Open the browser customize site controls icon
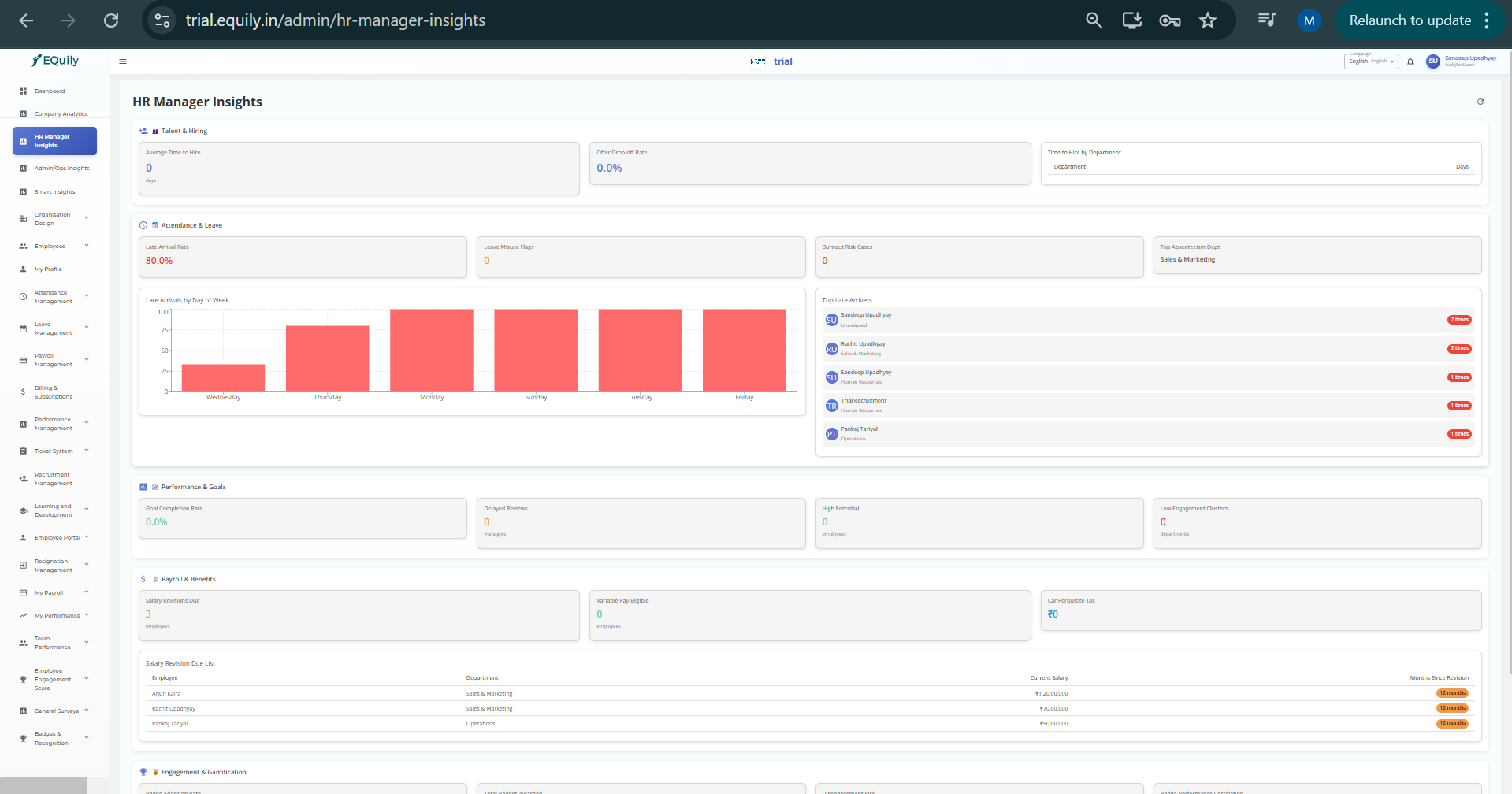This screenshot has height=794, width=1512. click(162, 20)
